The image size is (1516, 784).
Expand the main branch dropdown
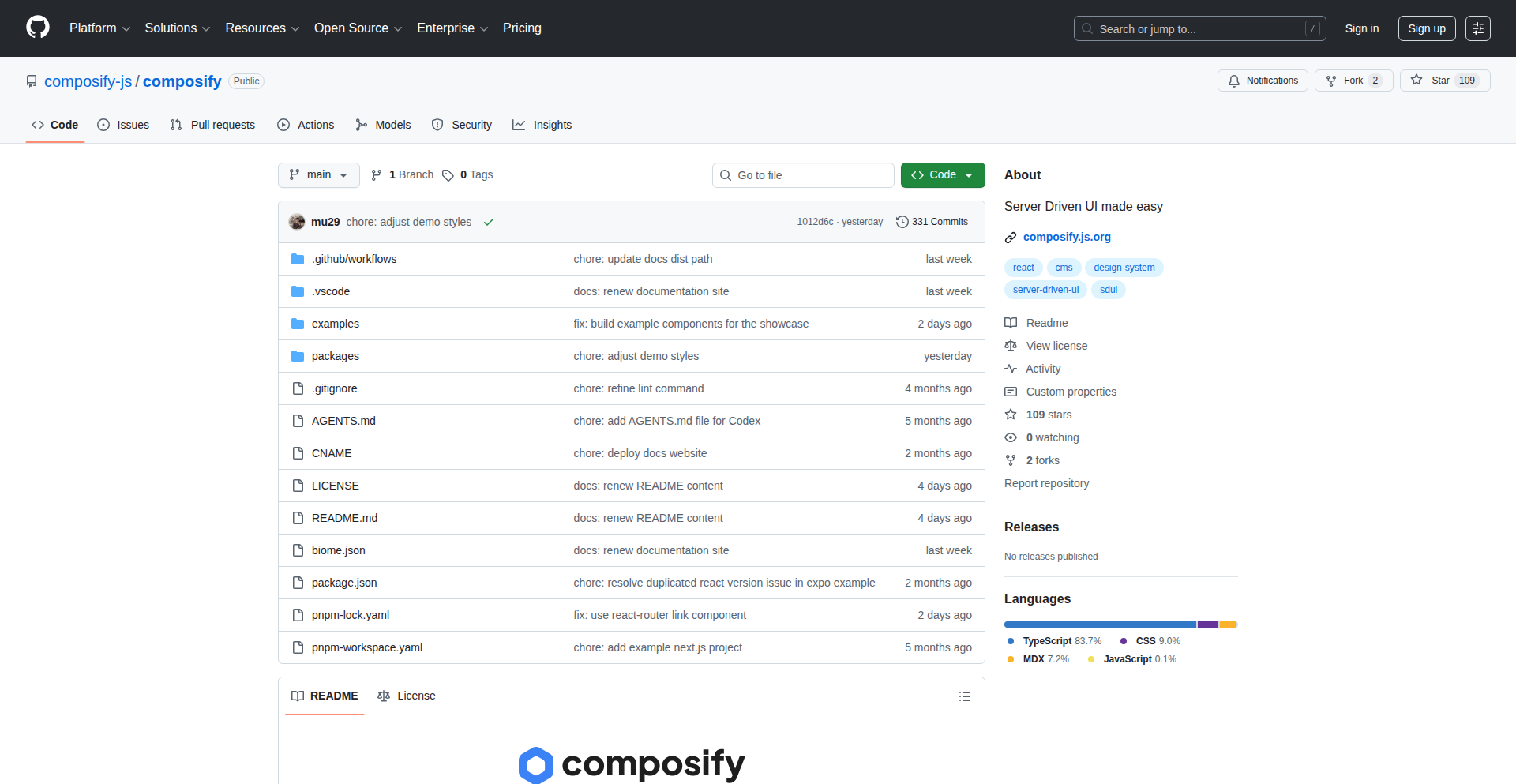pyautogui.click(x=318, y=174)
